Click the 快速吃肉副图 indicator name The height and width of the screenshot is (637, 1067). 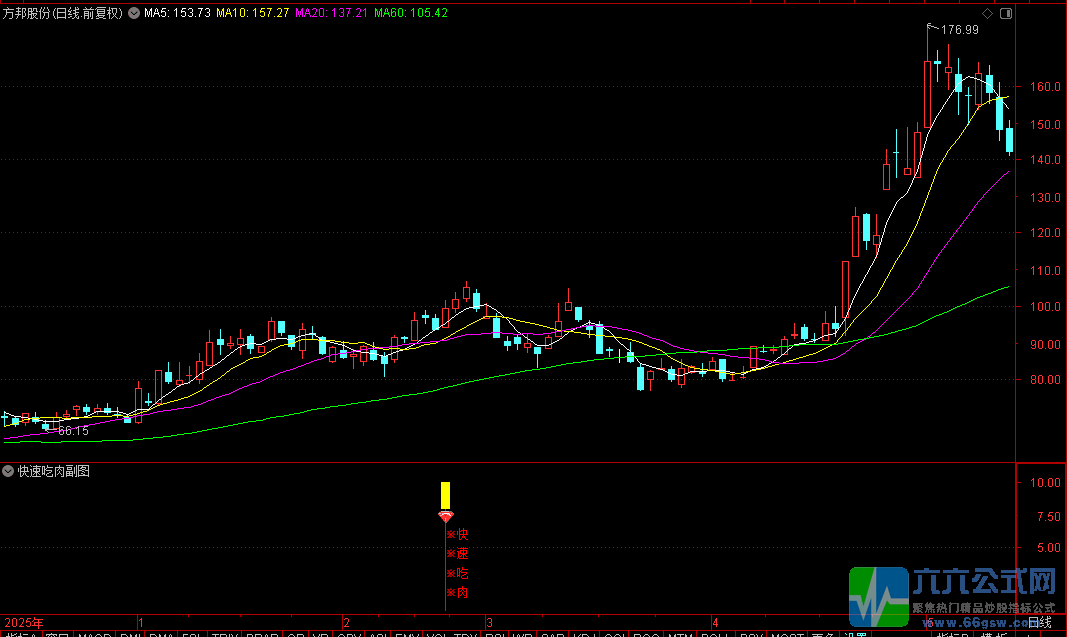54,471
